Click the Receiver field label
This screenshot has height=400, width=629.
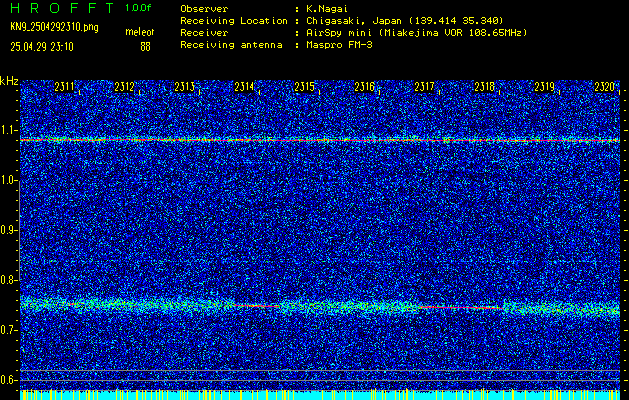204,33
